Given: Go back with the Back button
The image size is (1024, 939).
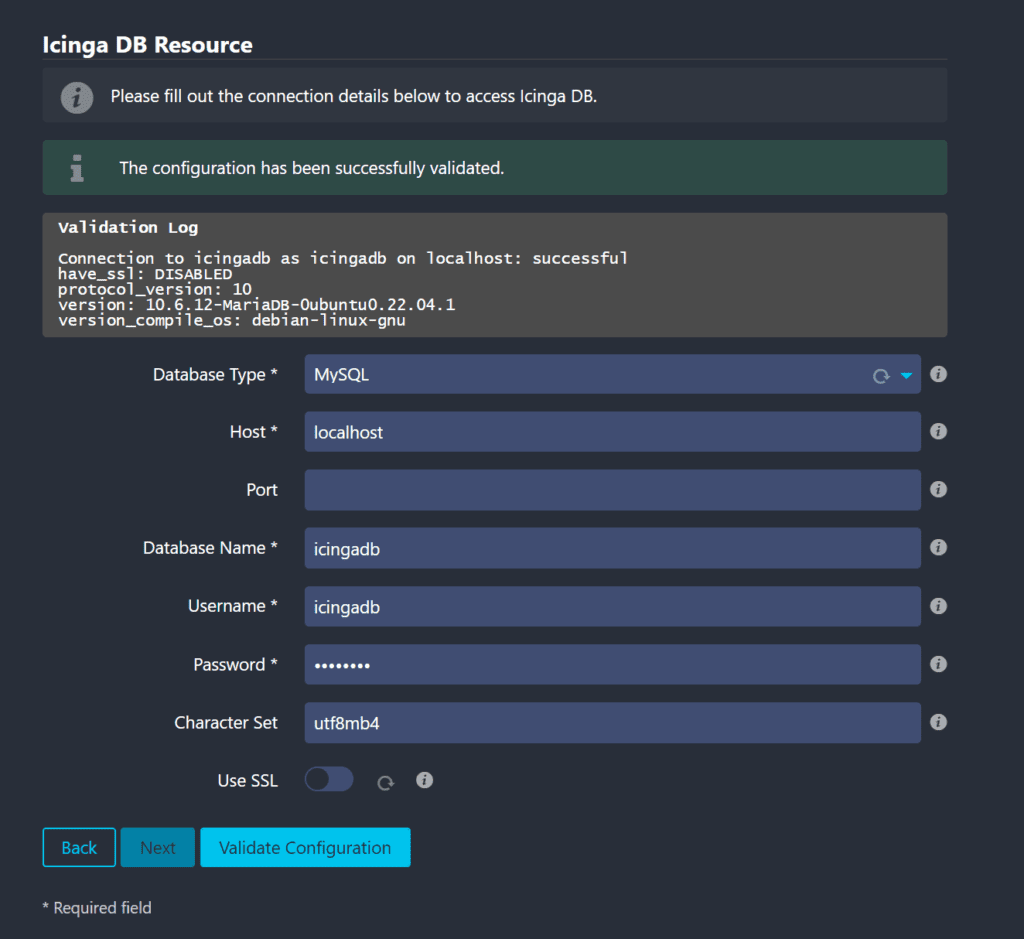Looking at the screenshot, I should (79, 847).
